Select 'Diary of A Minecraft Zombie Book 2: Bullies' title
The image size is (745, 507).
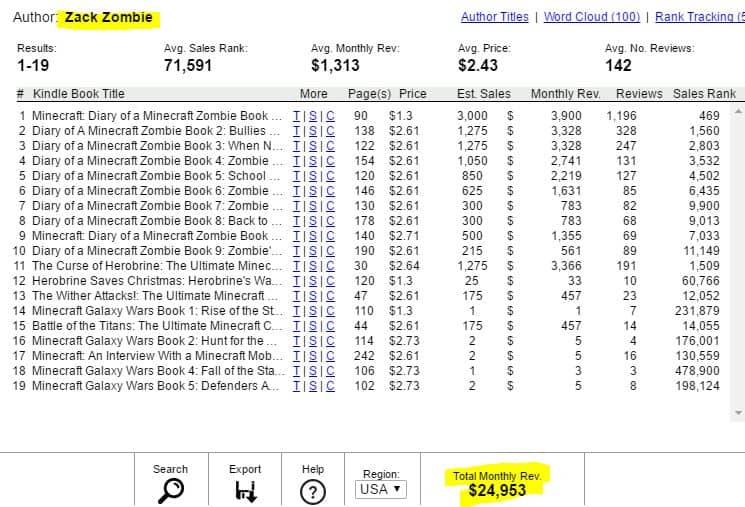(x=156, y=131)
